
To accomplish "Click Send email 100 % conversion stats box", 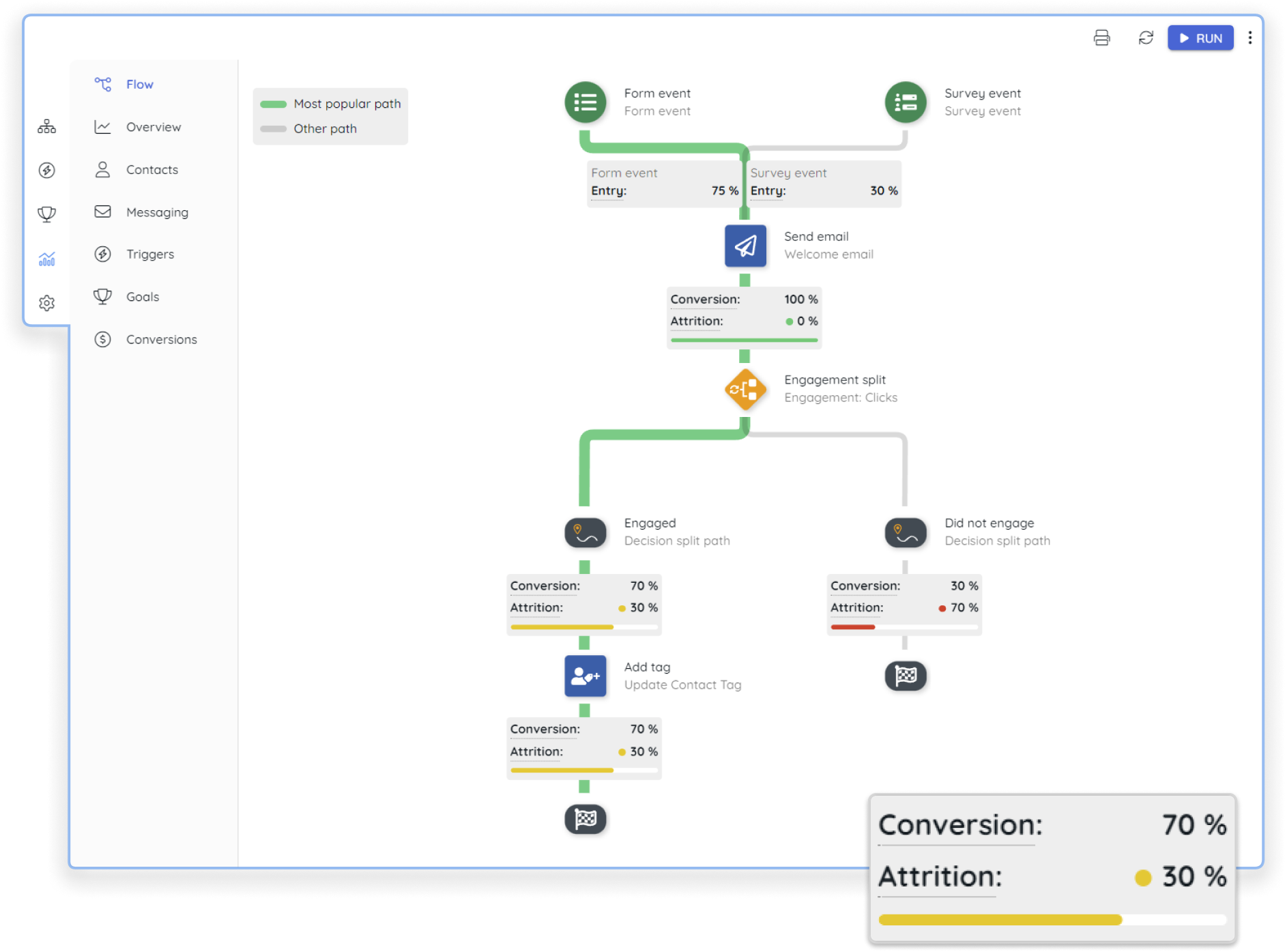I will point(744,317).
